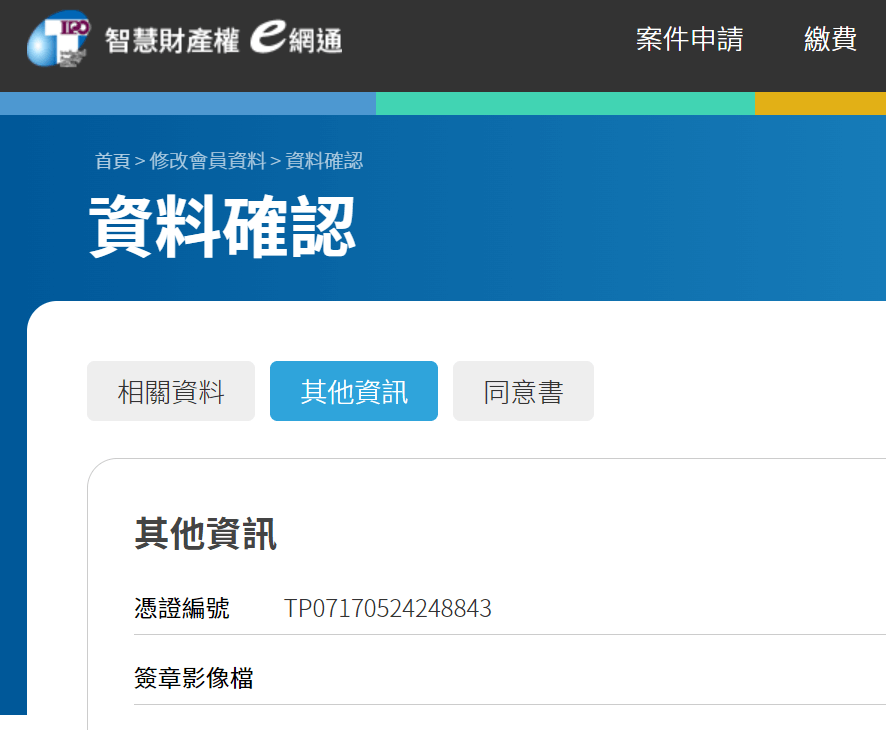Click the 憑證編號 label
This screenshot has height=730, width=886.
coord(182,609)
